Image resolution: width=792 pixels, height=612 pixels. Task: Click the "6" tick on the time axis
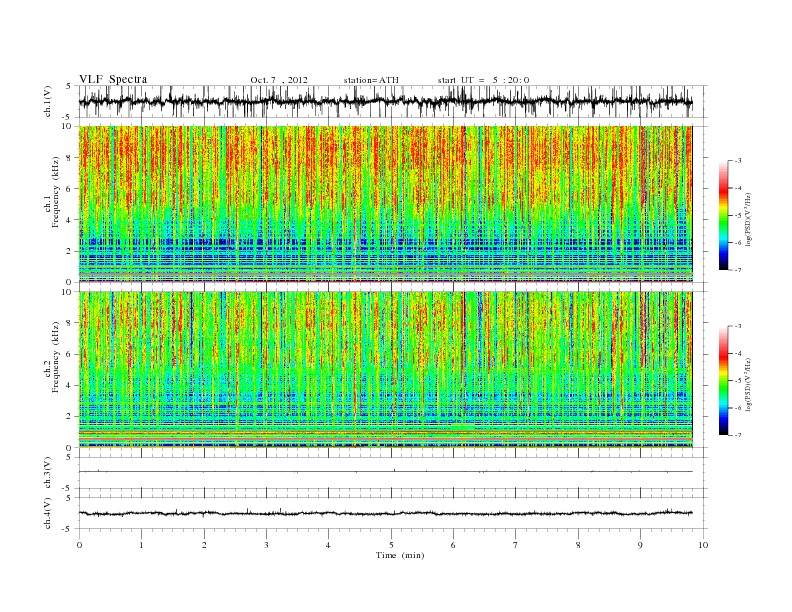453,545
